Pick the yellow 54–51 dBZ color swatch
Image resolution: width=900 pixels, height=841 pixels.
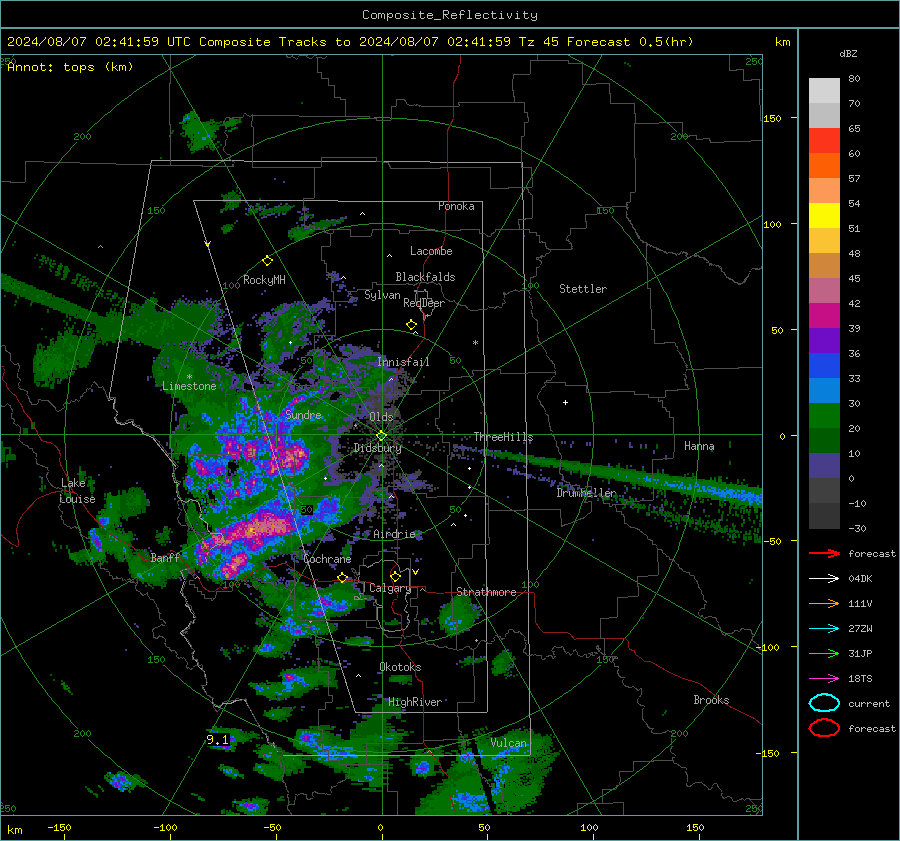tap(824, 215)
